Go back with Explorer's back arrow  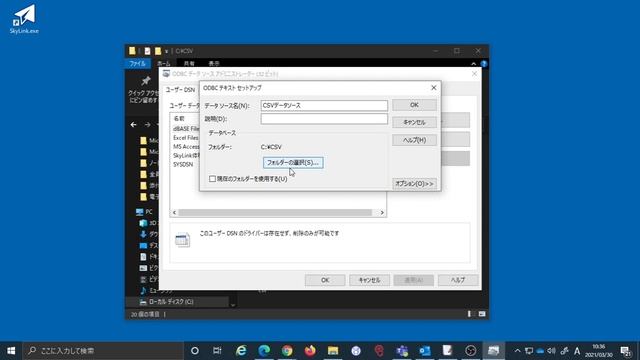[133, 124]
